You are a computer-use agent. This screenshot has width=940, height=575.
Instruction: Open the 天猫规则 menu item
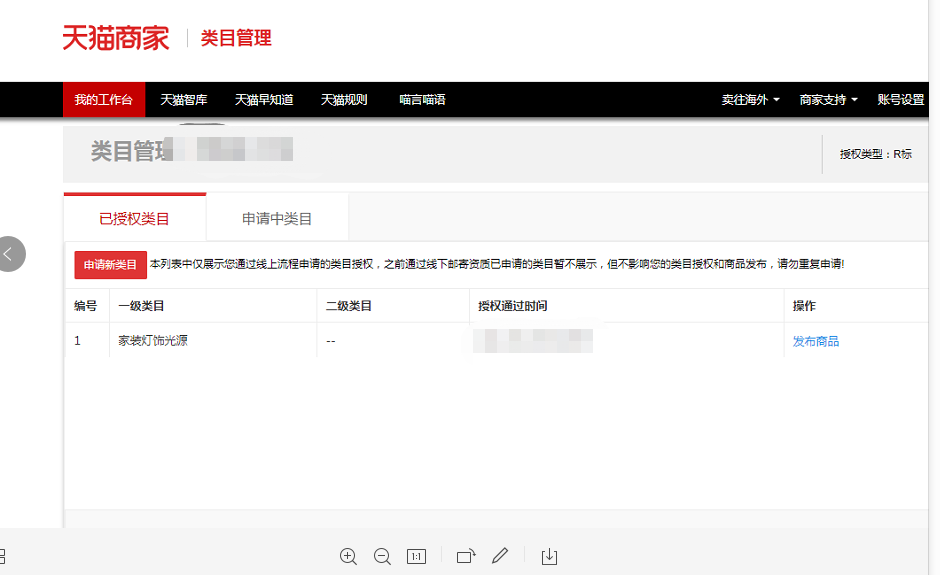pos(344,100)
